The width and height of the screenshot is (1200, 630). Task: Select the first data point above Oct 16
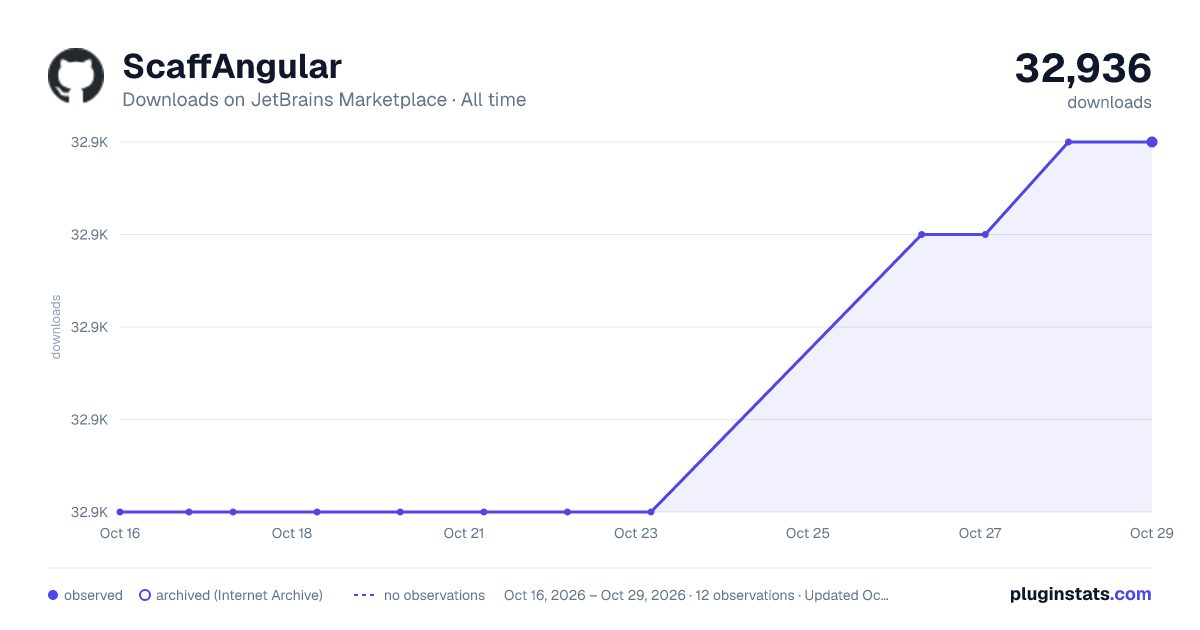(120, 512)
